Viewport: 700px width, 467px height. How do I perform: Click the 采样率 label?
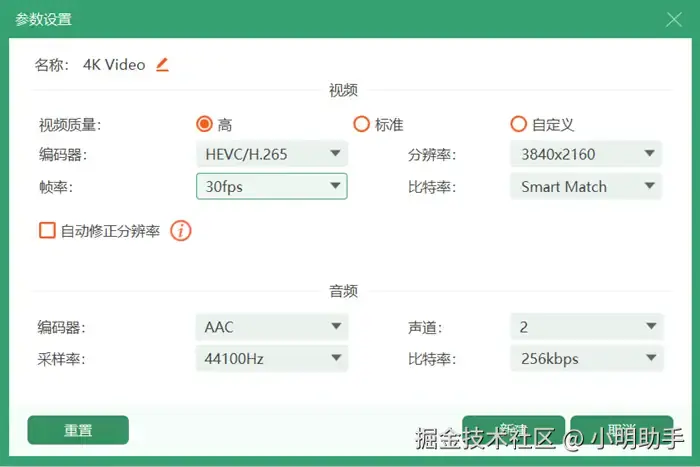[x=61, y=359]
